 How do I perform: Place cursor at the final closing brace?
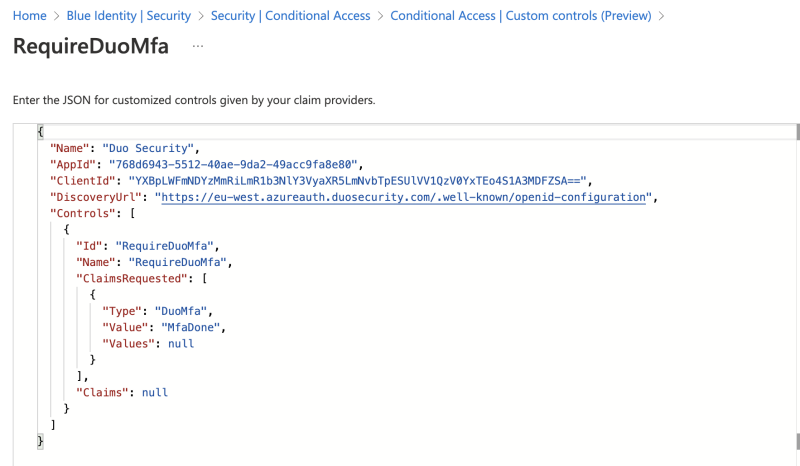pos(40,442)
